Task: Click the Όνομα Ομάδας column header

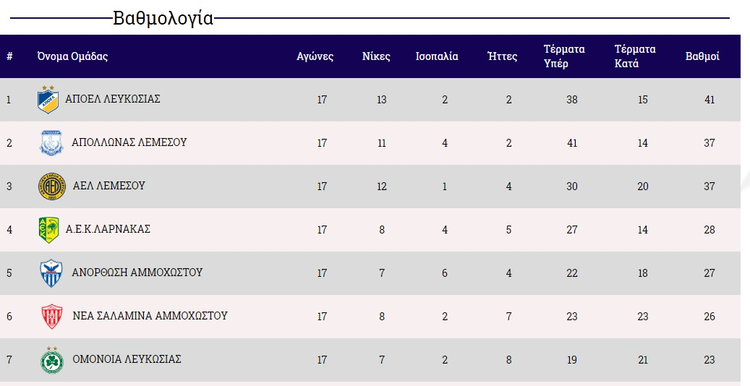Action: pos(73,56)
